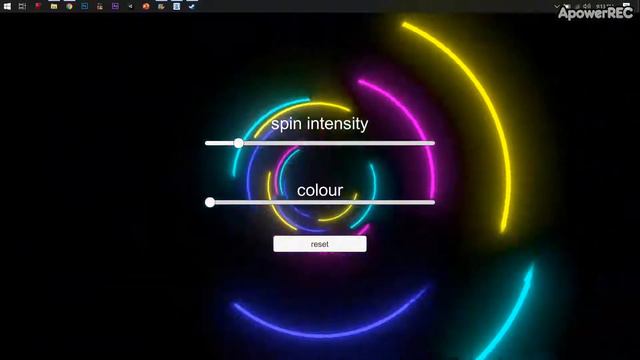Open Task View from the taskbar
The height and width of the screenshot is (360, 640).
22,6
